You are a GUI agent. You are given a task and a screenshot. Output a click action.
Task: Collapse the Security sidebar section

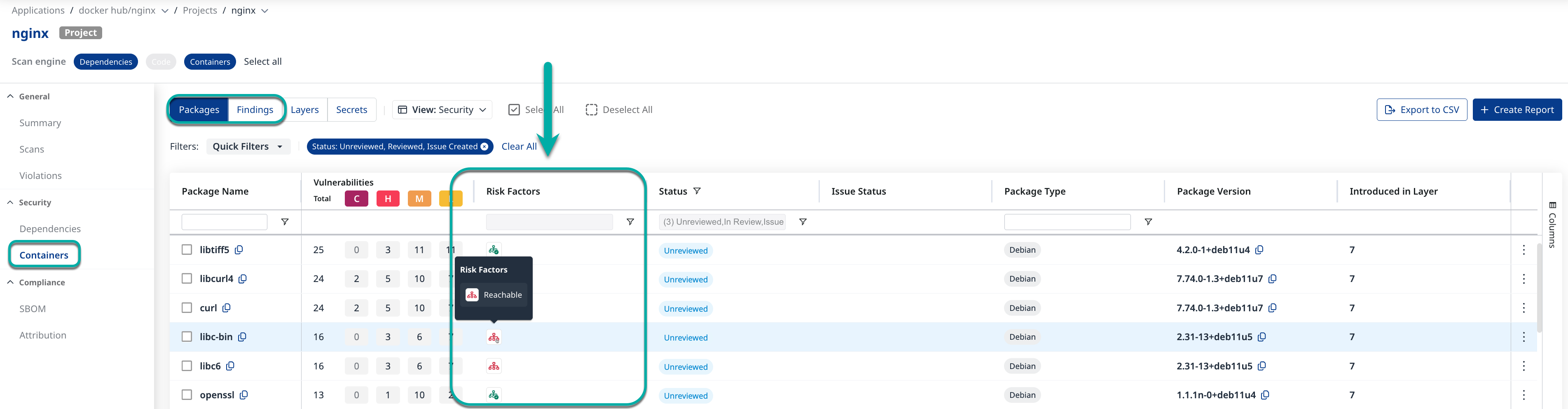[x=11, y=202]
